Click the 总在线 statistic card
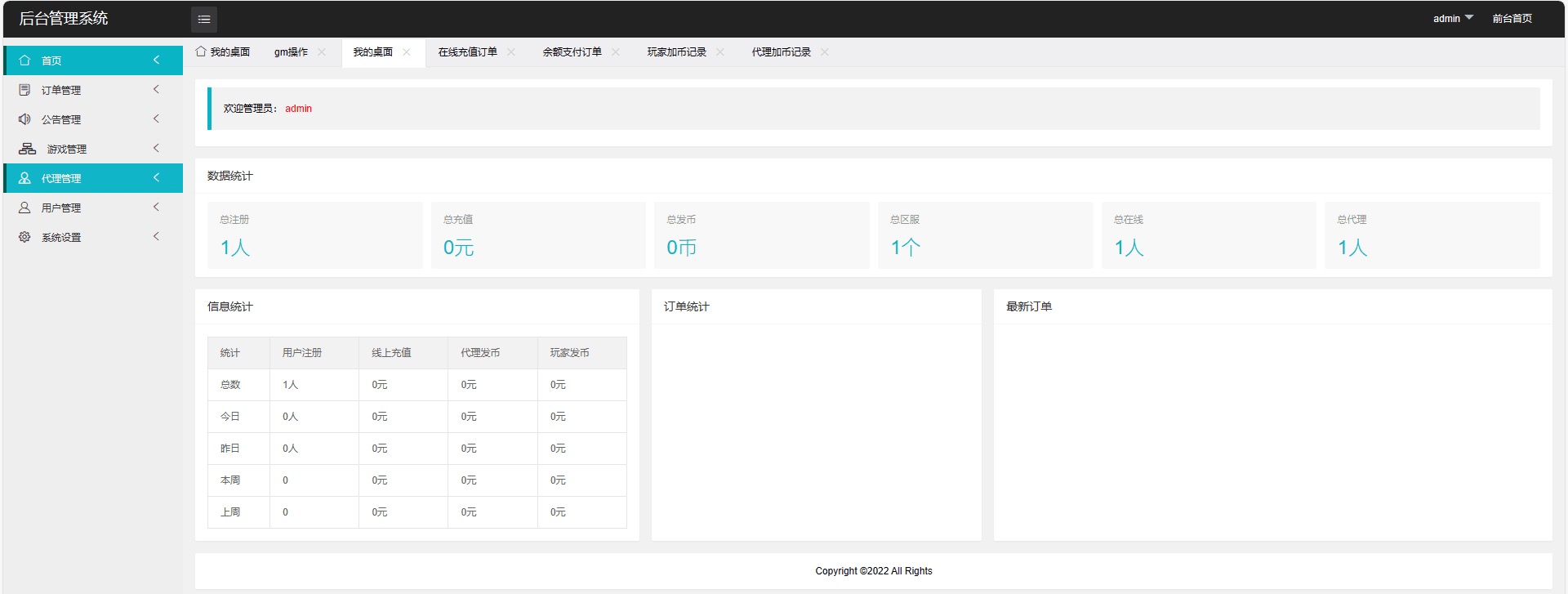This screenshot has height=594, width=1568. (x=1209, y=235)
